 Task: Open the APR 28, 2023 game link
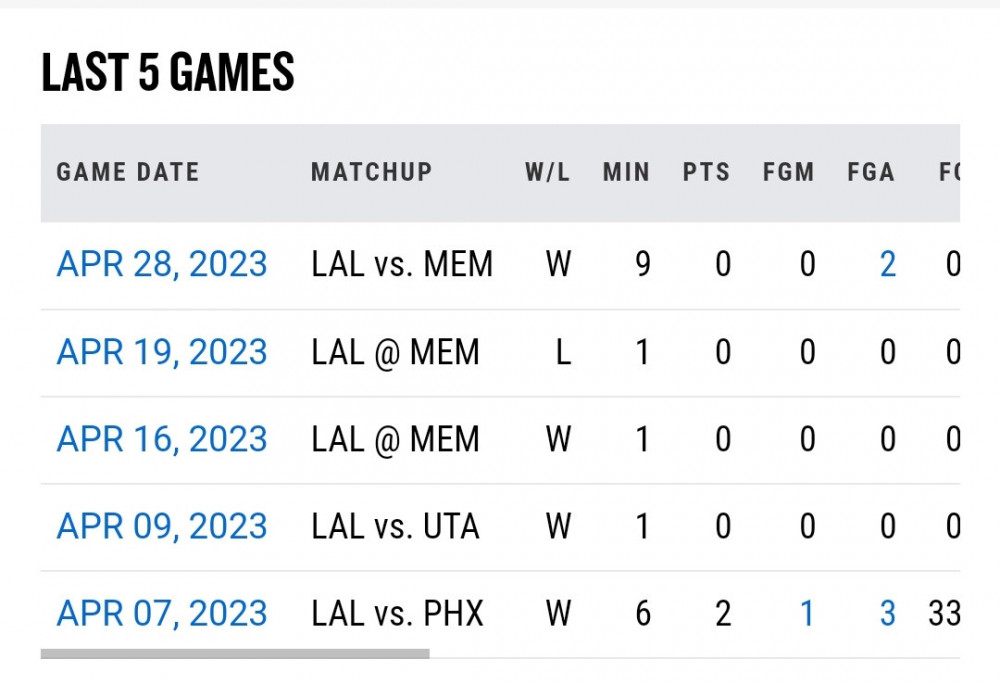tap(162, 265)
